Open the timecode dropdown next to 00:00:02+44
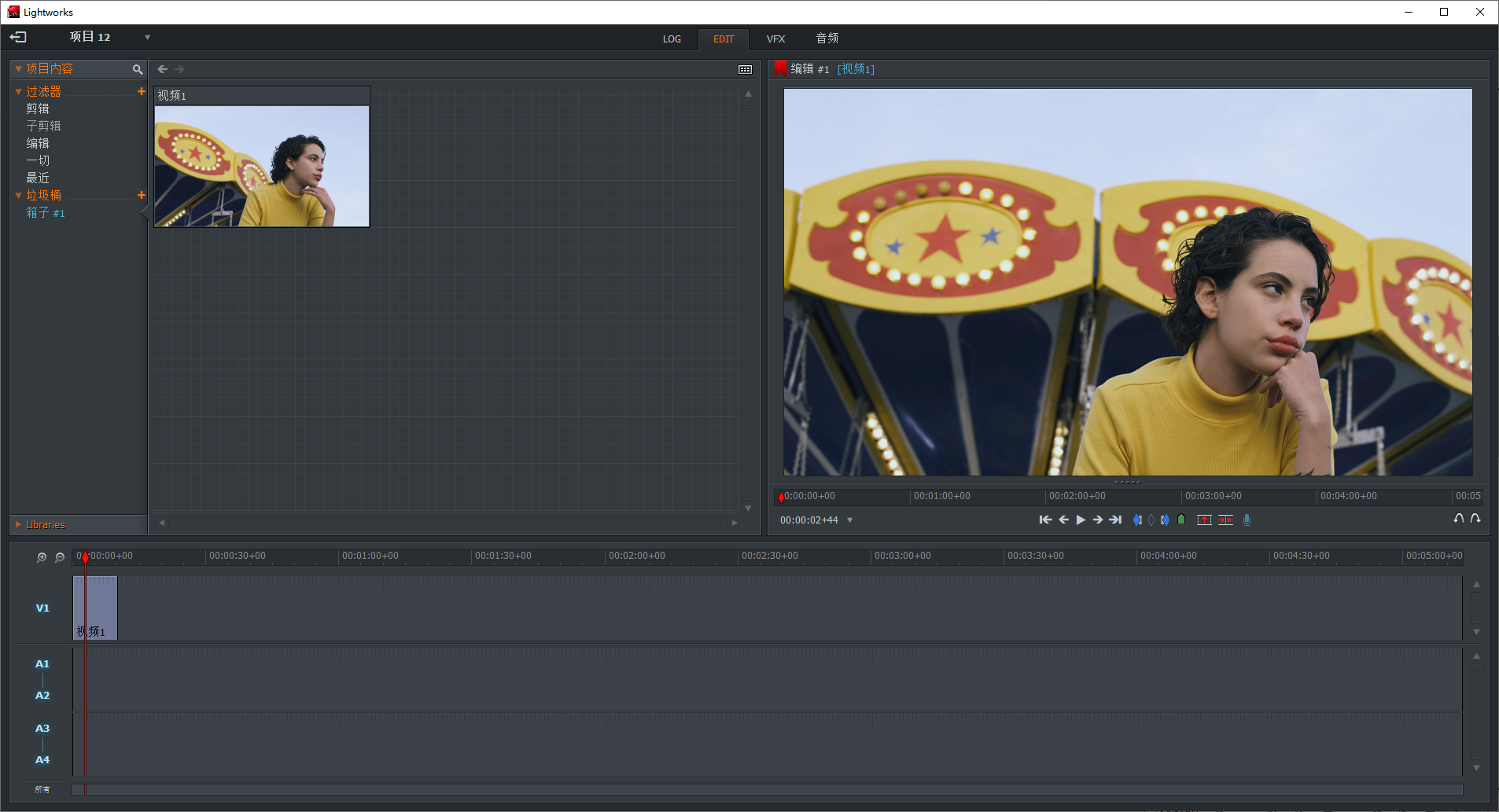 click(849, 520)
